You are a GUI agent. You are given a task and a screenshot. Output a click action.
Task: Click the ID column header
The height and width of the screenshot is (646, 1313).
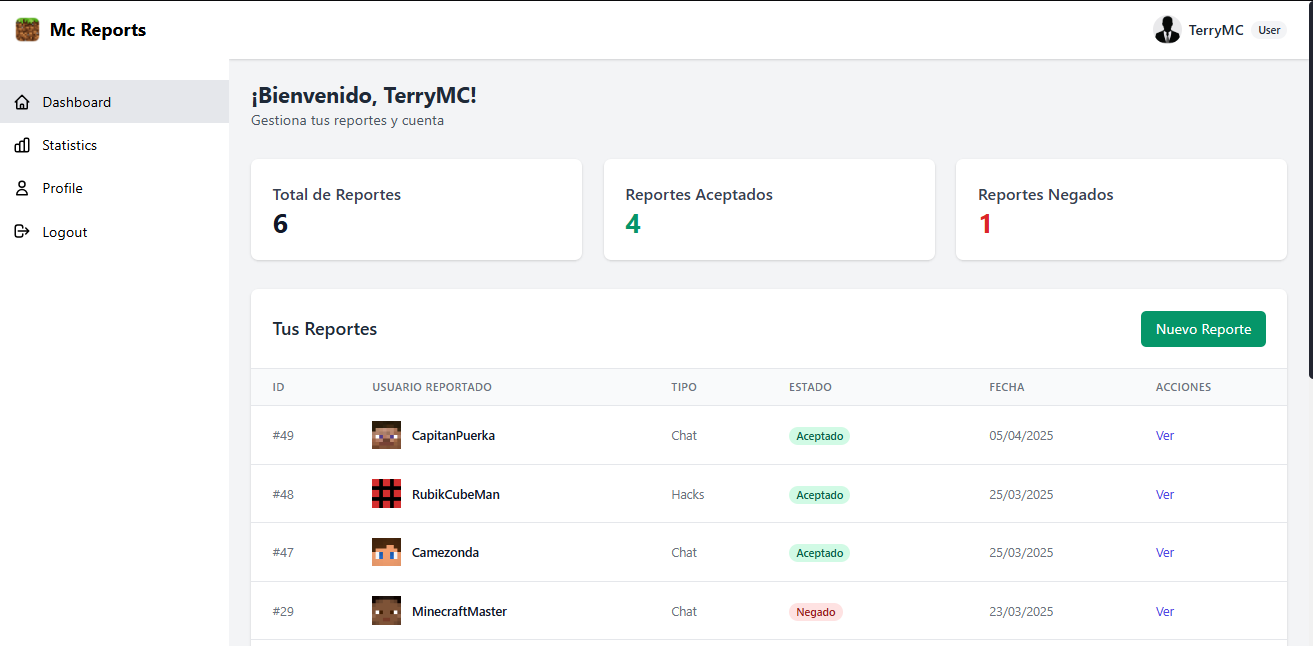pyautogui.click(x=279, y=387)
